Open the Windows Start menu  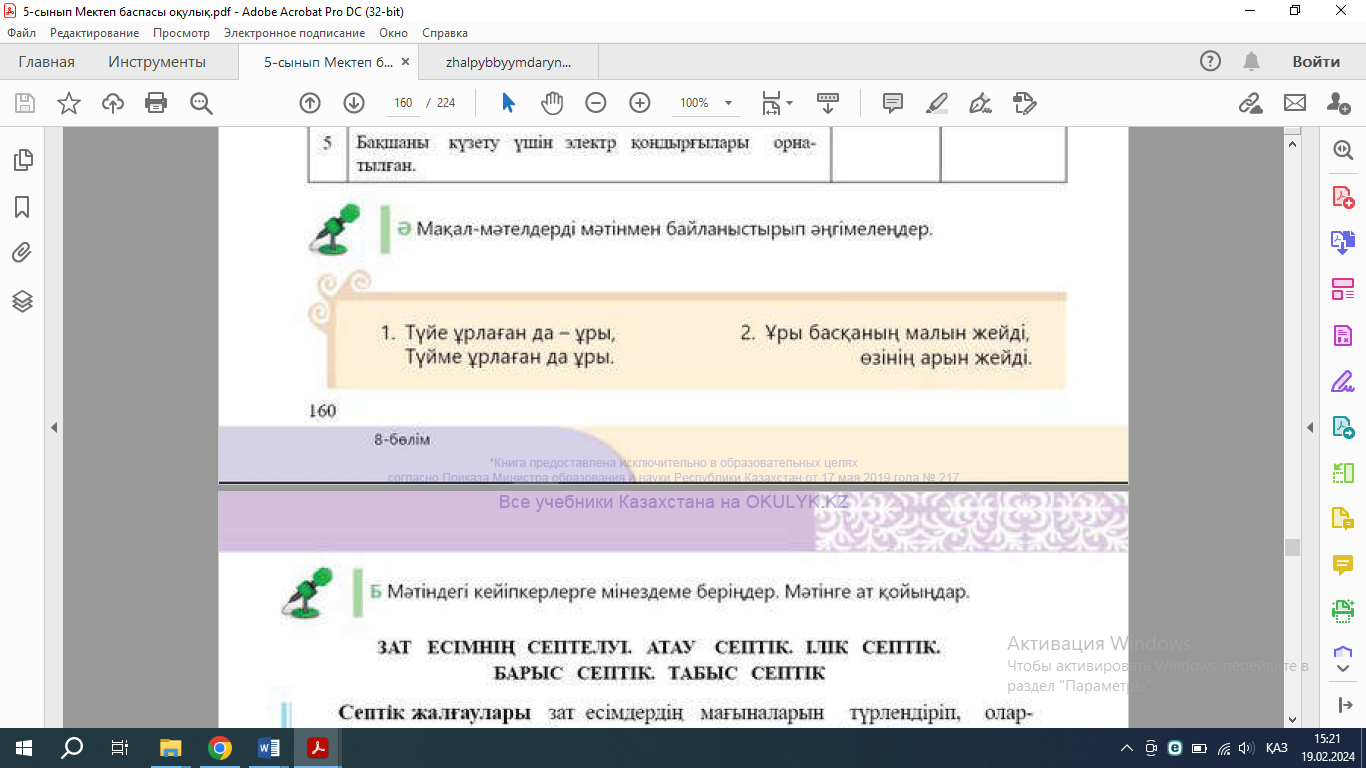coord(24,748)
